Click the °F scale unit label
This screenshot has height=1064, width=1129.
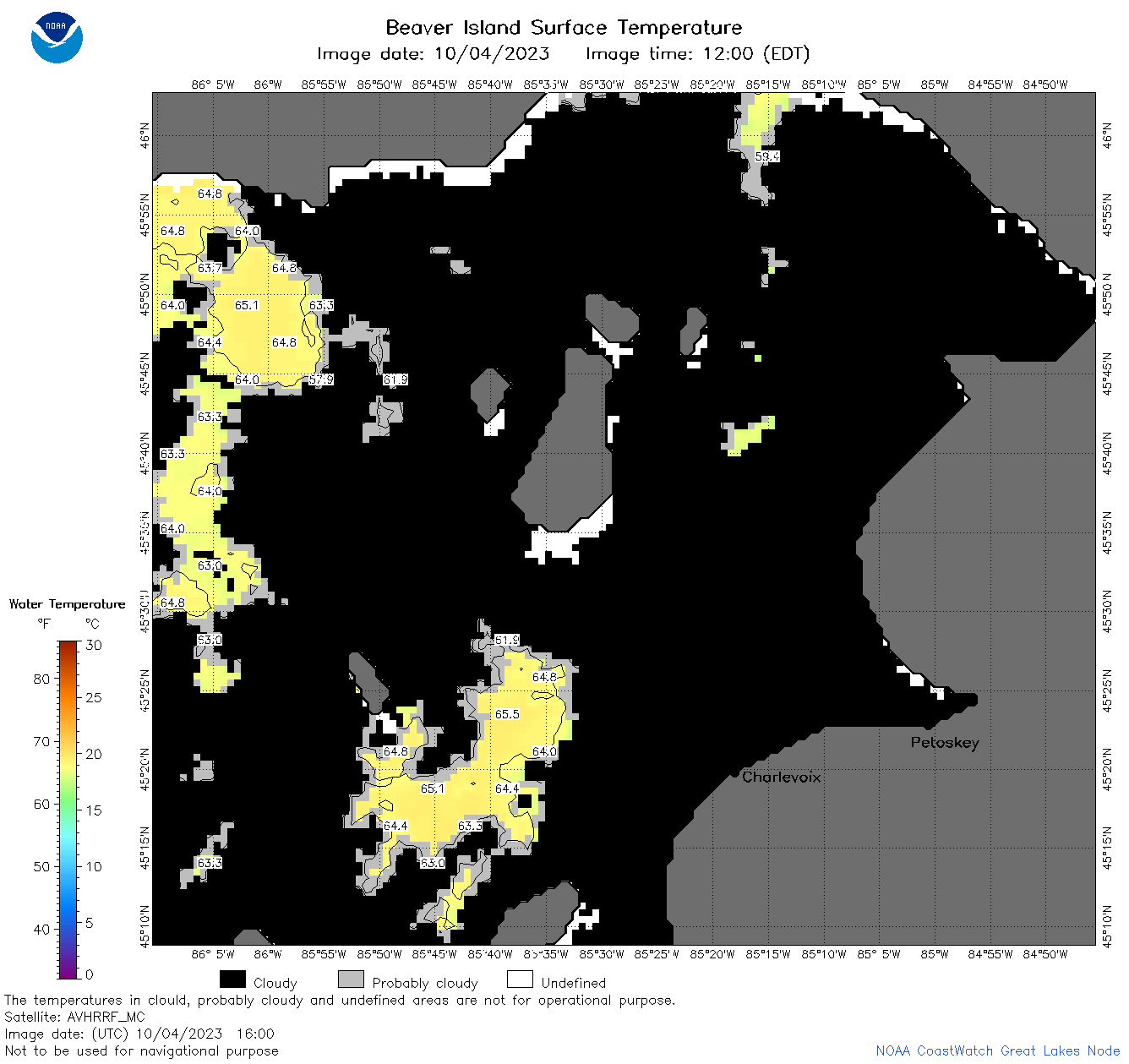[44, 624]
